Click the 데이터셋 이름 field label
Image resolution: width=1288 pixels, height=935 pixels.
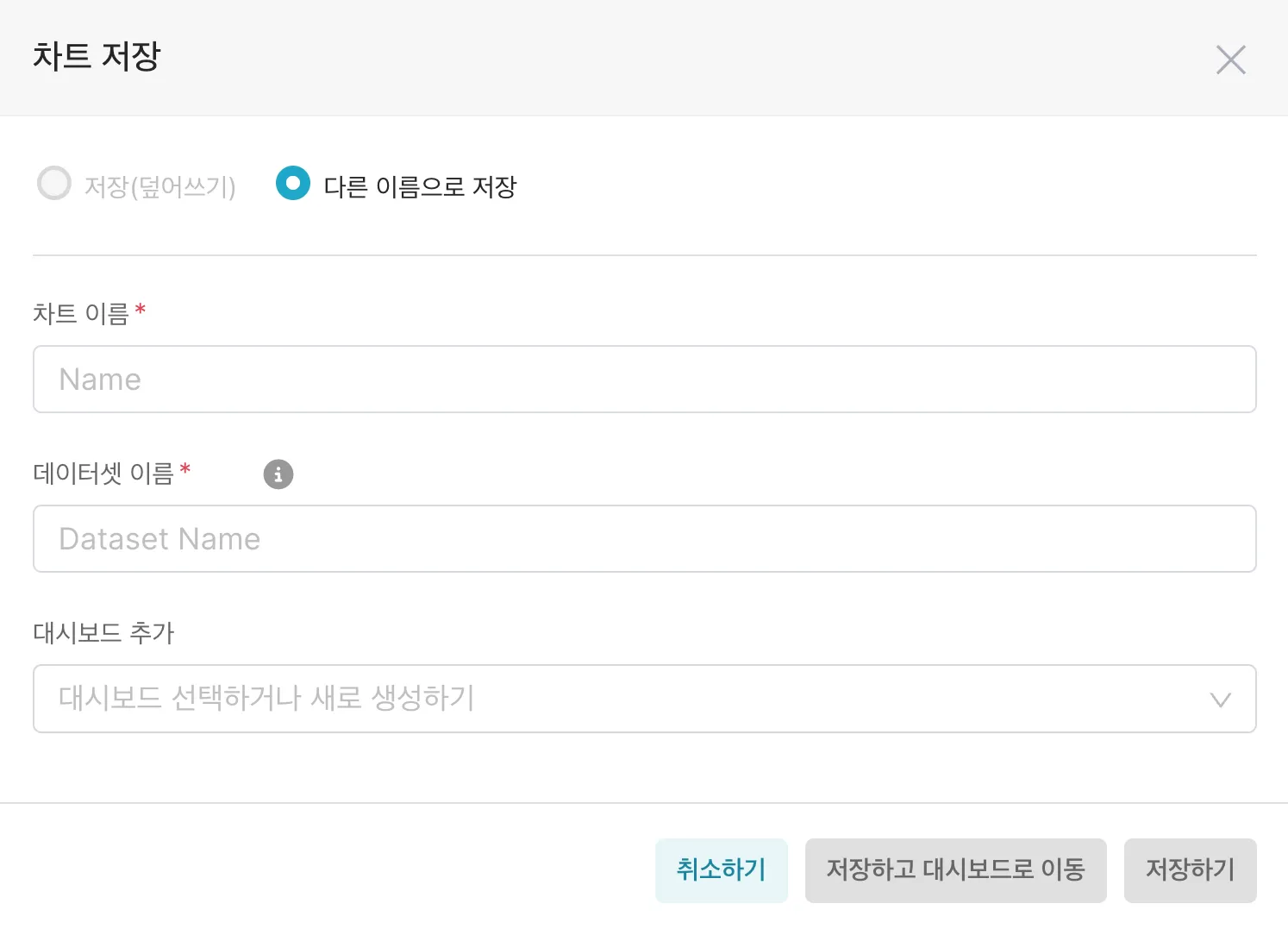pyautogui.click(x=103, y=474)
